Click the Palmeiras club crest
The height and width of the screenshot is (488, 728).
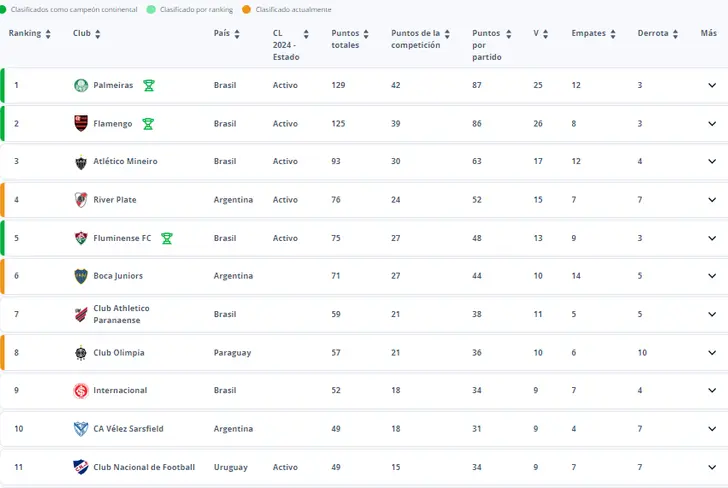coord(81,85)
